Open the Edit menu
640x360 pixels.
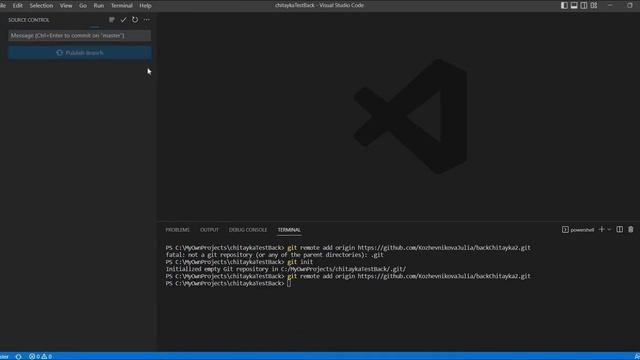(x=18, y=5)
